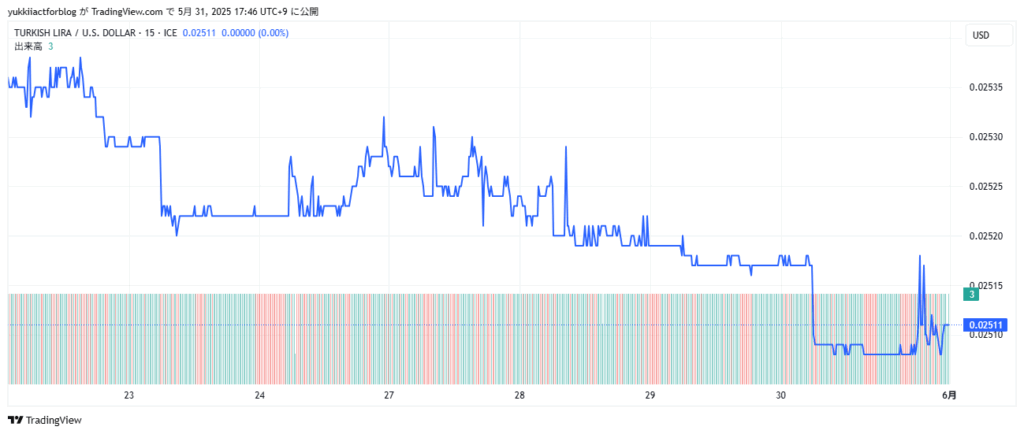The image size is (1024, 434).
Task: Click the TradingView.com text in header
Action: (129, 12)
